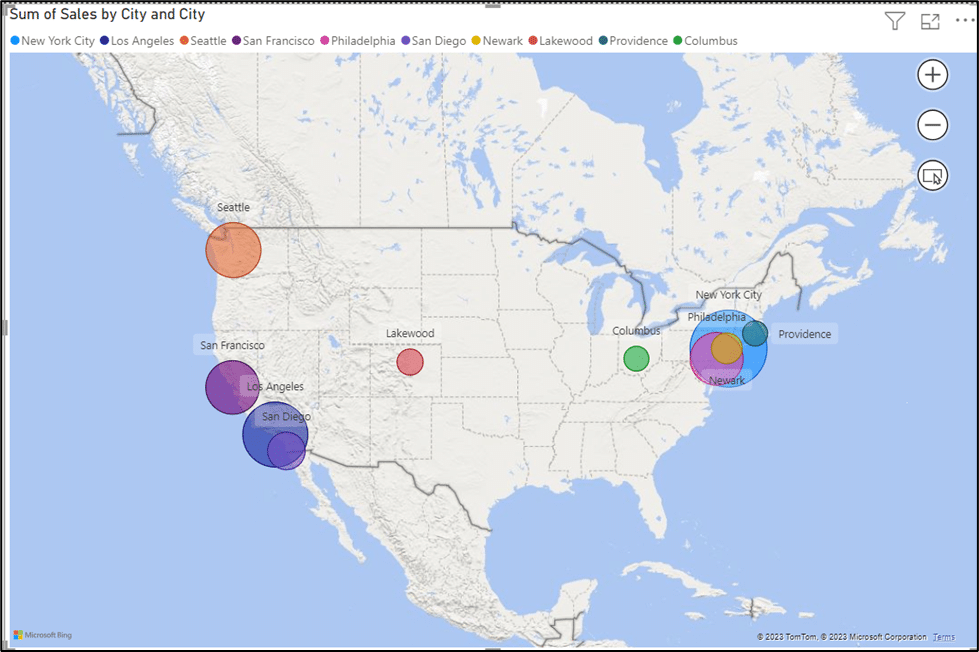
Task: Select the Seattle sales bubble on the map
Action: coord(234,249)
